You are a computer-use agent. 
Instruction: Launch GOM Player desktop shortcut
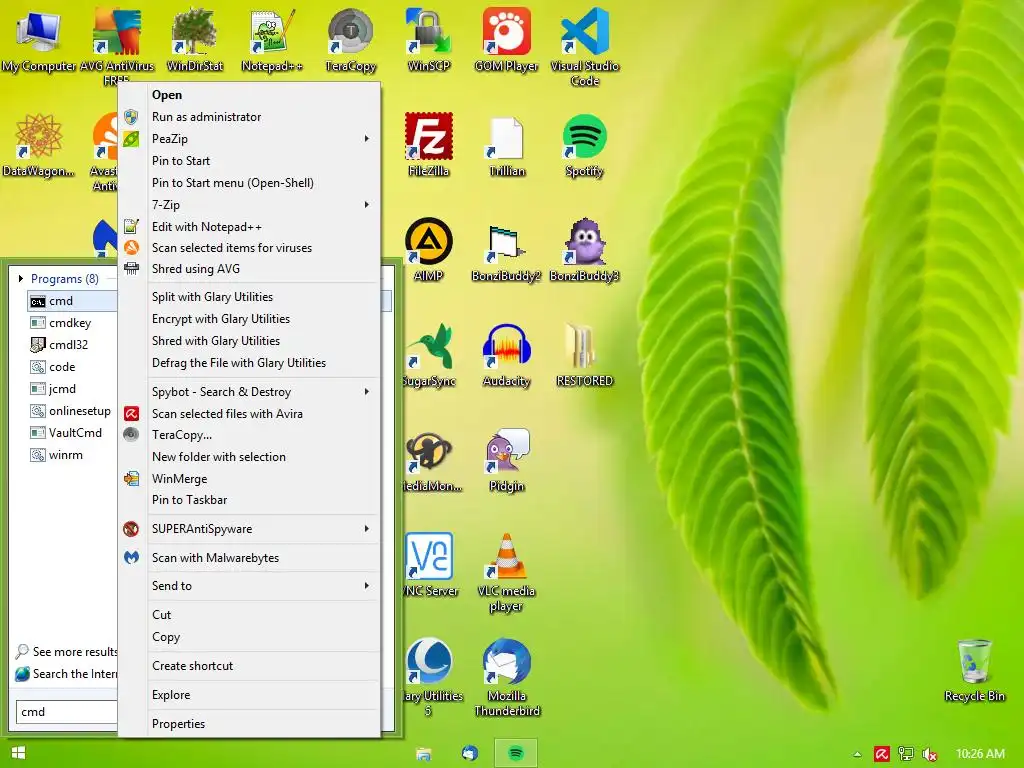506,39
